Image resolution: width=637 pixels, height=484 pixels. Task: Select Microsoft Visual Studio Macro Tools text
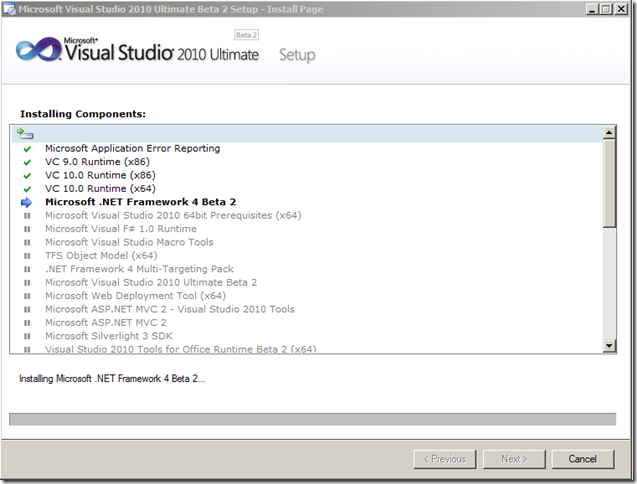(129, 242)
